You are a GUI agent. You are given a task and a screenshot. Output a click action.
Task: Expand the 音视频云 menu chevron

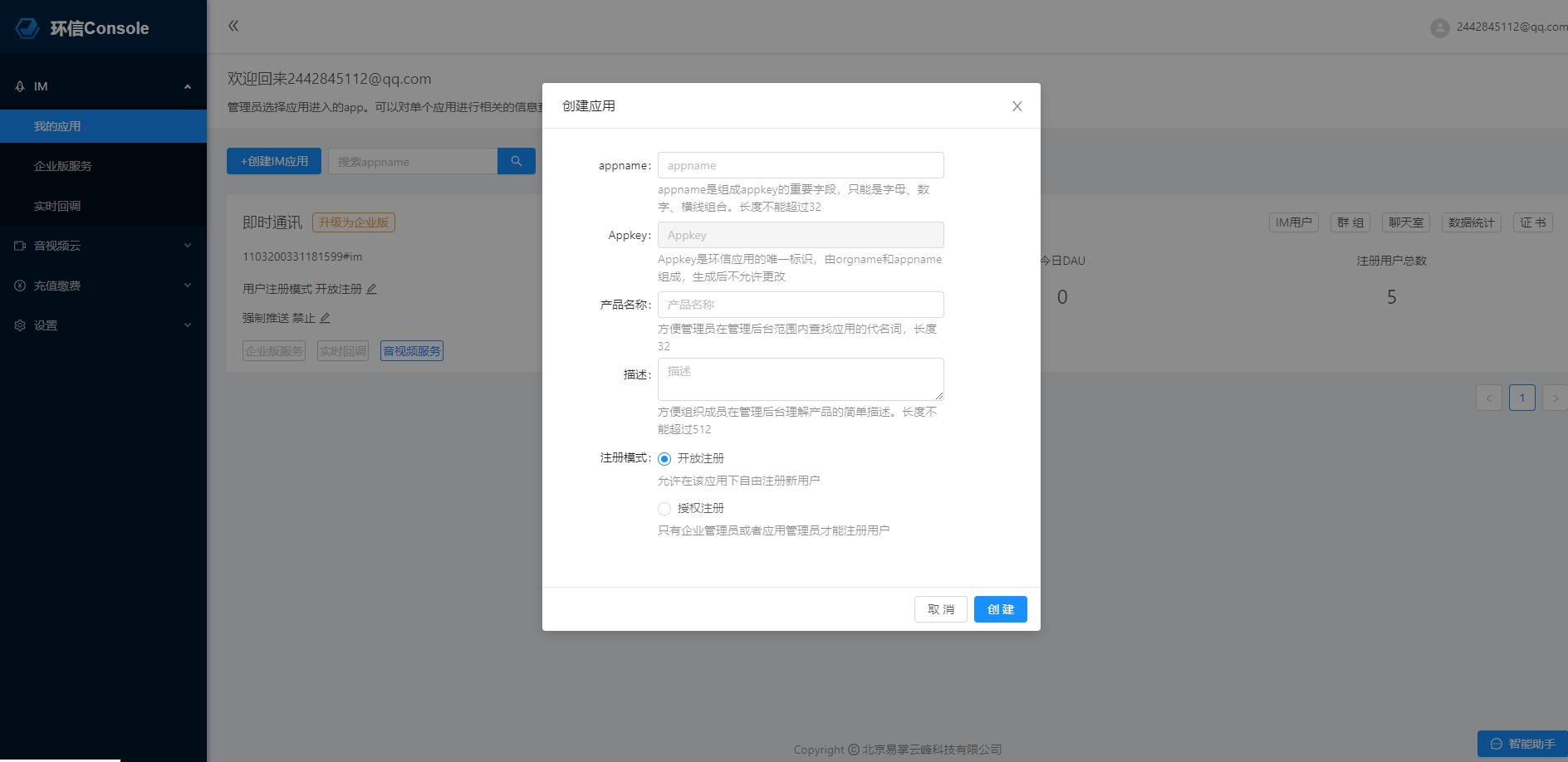[188, 246]
